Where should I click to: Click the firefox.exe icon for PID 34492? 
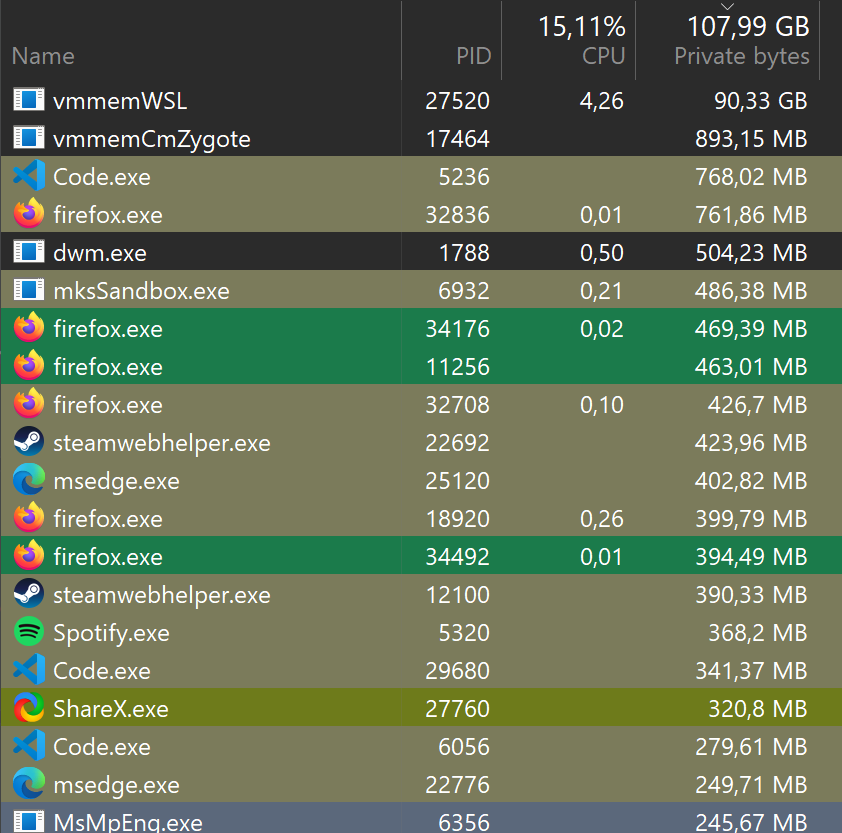click(28, 555)
